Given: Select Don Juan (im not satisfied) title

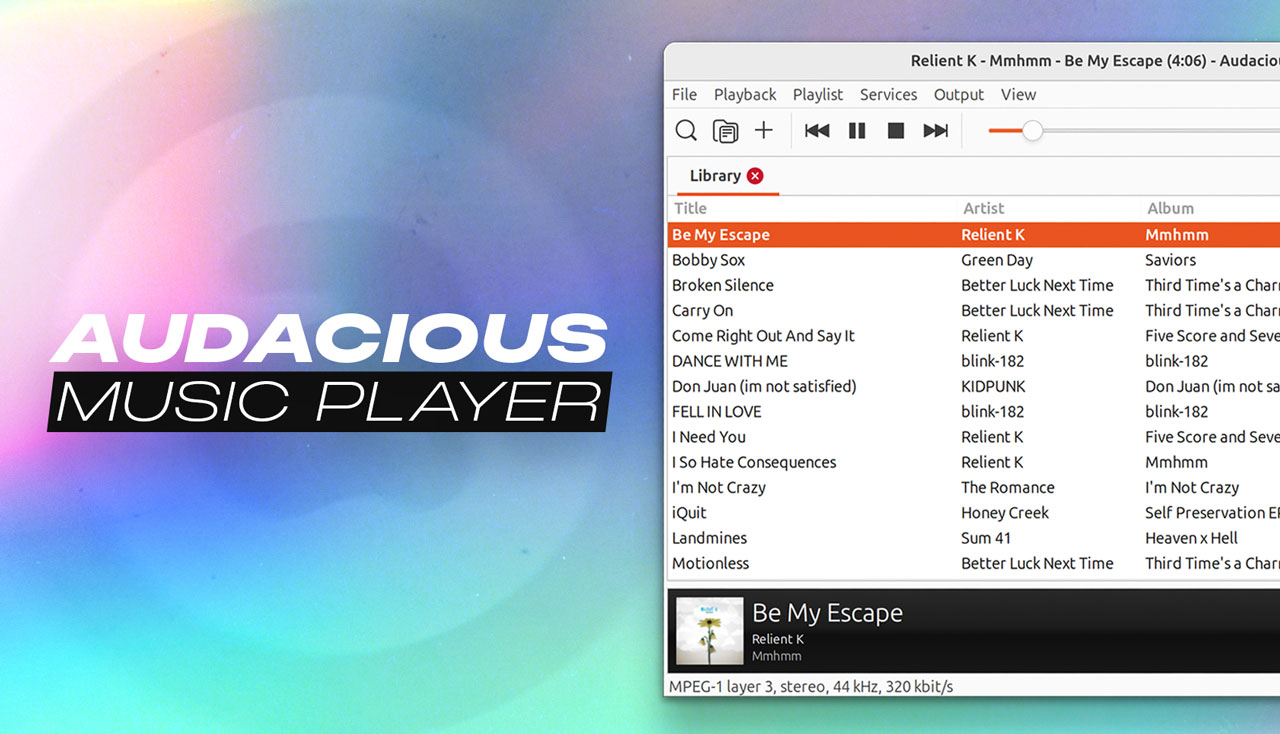Looking at the screenshot, I should [764, 386].
